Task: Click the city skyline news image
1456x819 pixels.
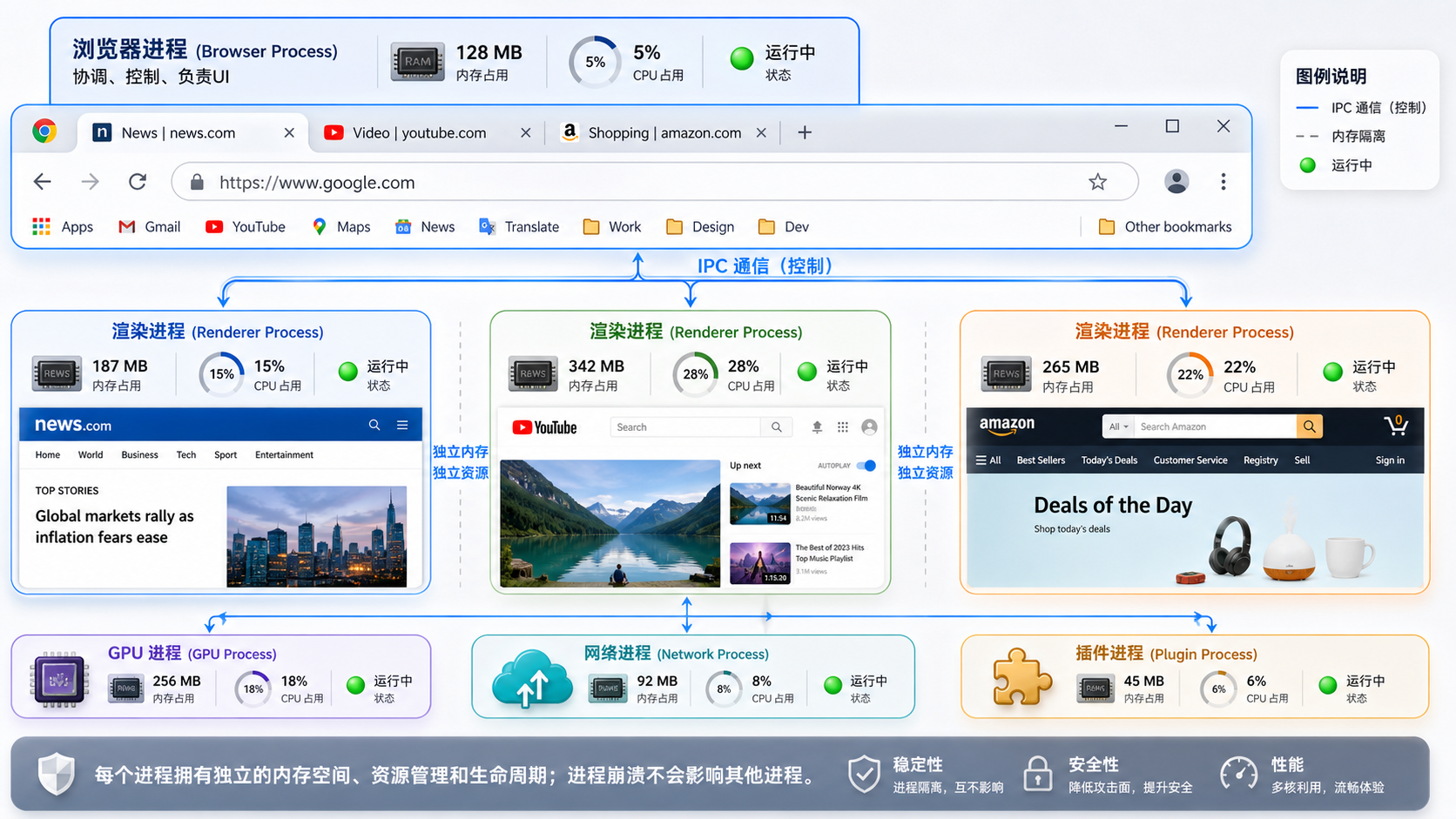Action: tap(316, 536)
